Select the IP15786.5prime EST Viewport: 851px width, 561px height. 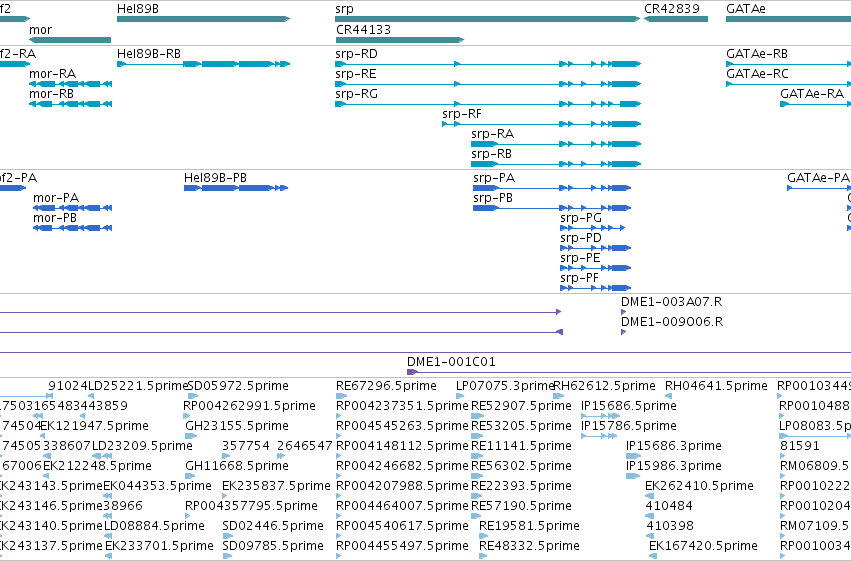[599, 436]
